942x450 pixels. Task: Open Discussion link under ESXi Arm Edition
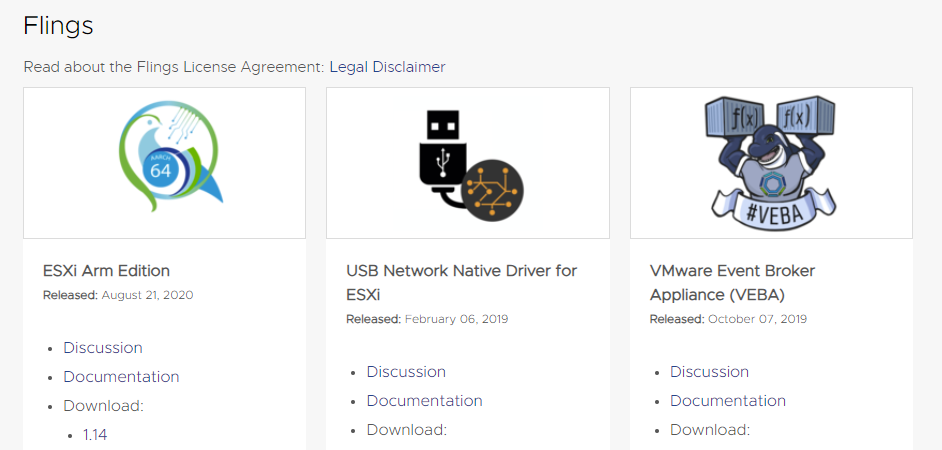tap(103, 348)
